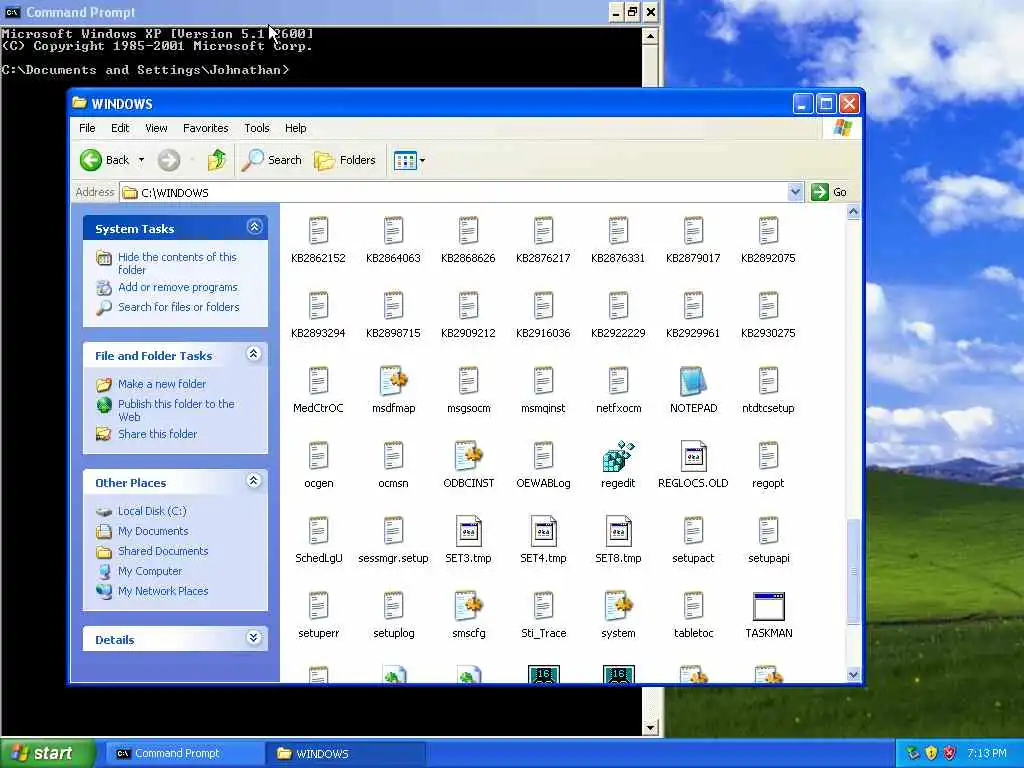
Task: Click Share this folder link
Action: tap(157, 434)
